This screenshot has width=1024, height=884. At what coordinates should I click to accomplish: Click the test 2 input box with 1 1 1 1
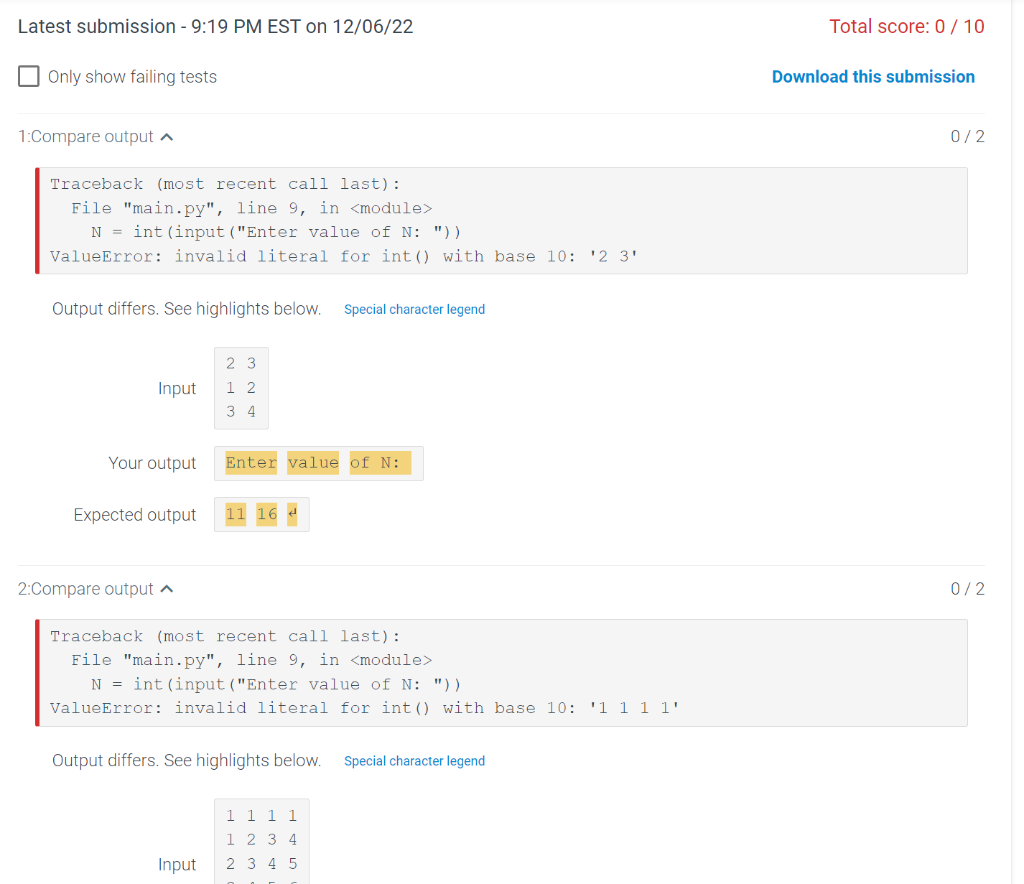pyautogui.click(x=261, y=841)
